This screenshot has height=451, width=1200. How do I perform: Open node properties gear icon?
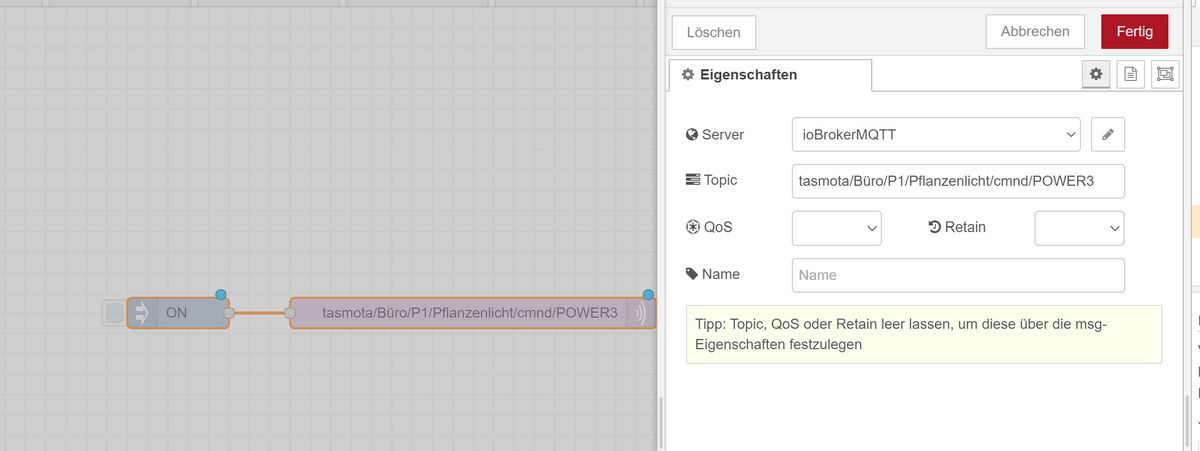pos(1096,74)
